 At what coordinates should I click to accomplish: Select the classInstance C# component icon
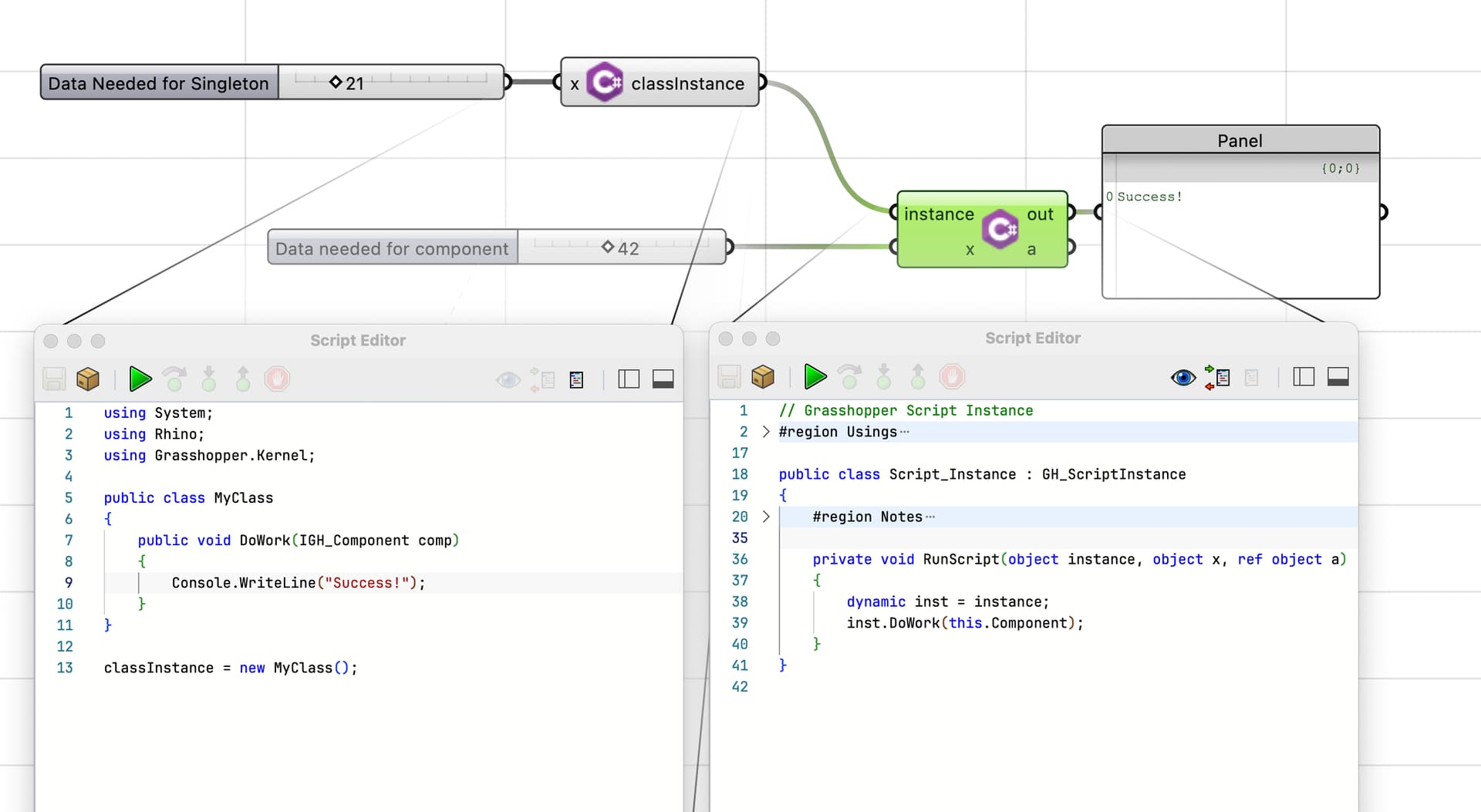tap(605, 82)
